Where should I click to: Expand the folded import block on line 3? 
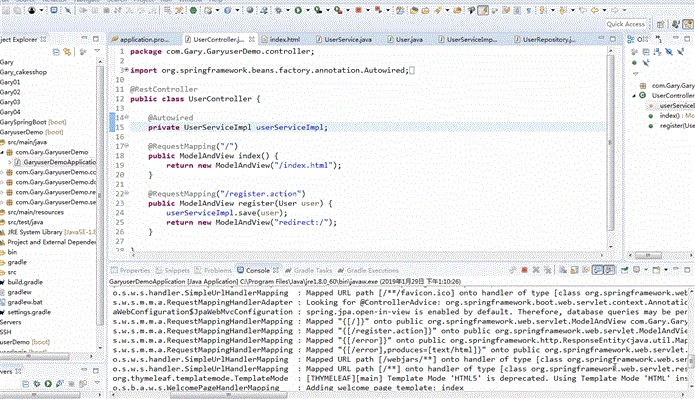tap(126, 70)
